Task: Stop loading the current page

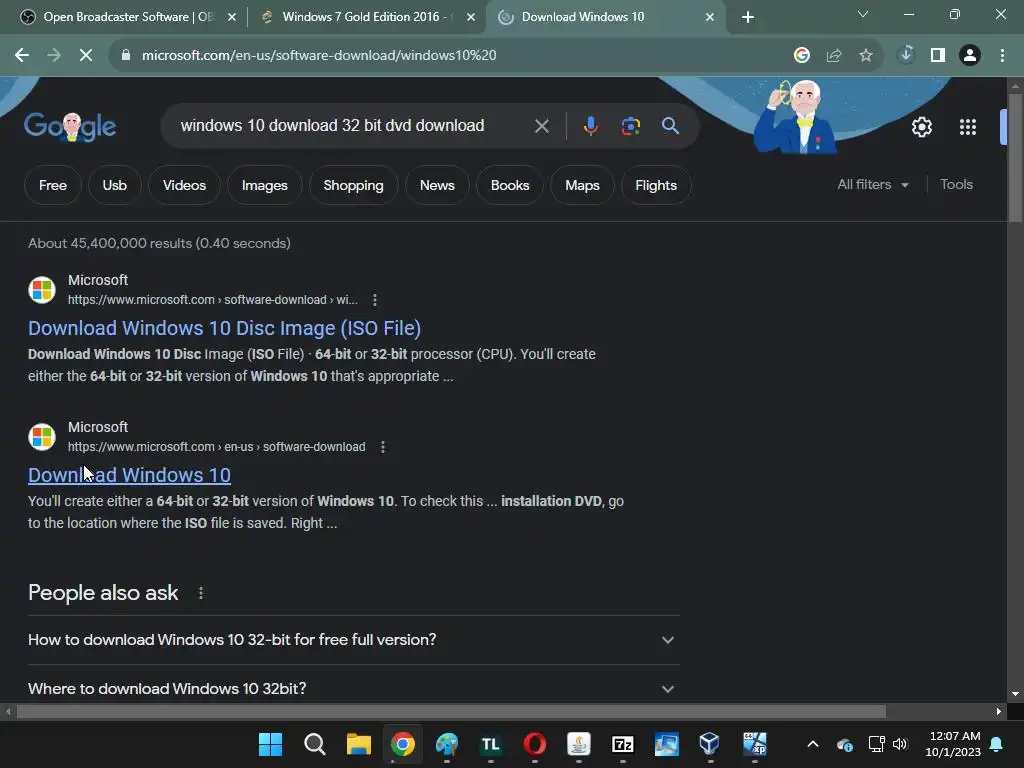Action: 86,56
